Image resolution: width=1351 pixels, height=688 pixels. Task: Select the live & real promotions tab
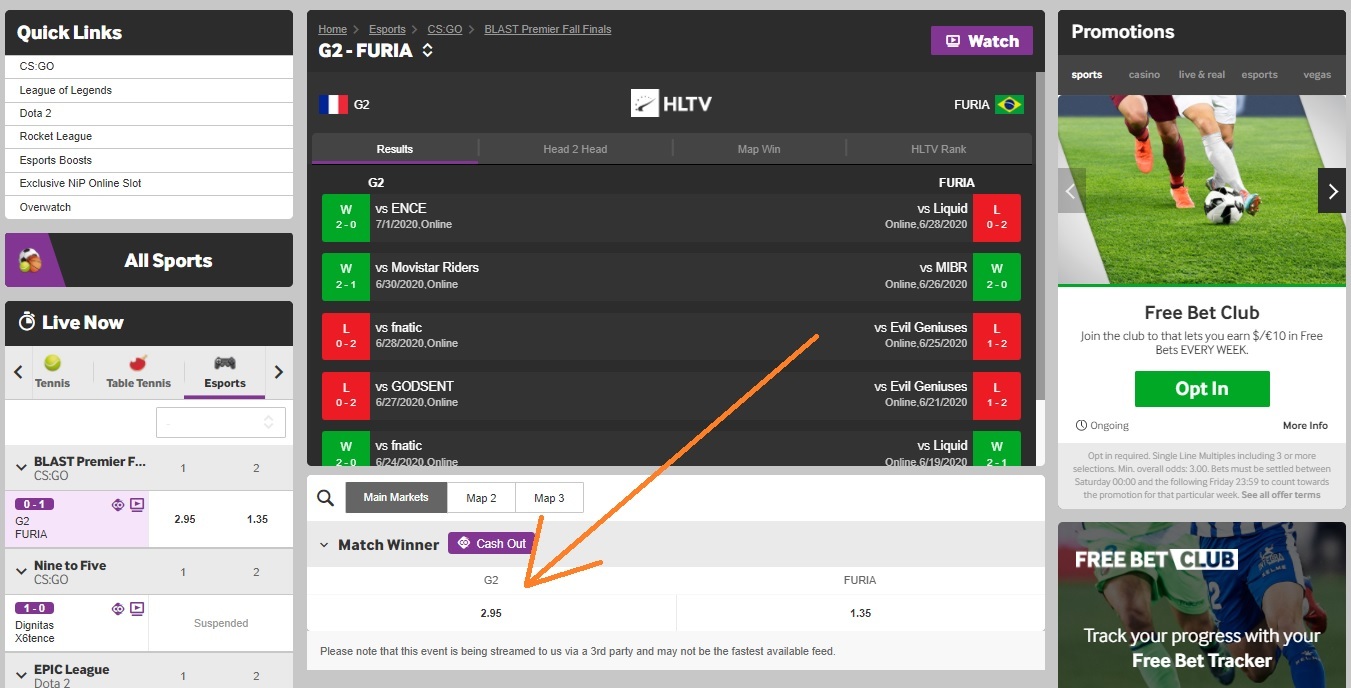tap(1202, 74)
